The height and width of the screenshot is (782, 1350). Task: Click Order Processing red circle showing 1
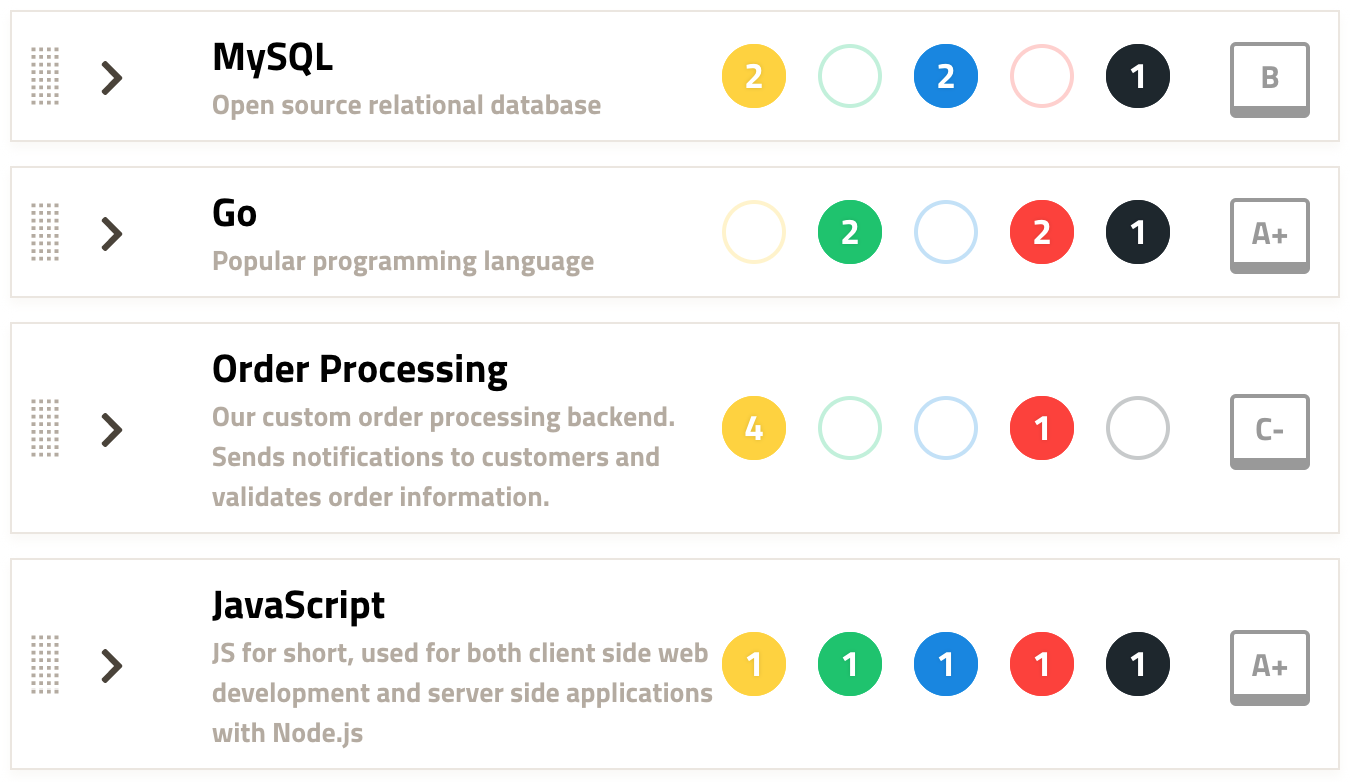[1042, 428]
